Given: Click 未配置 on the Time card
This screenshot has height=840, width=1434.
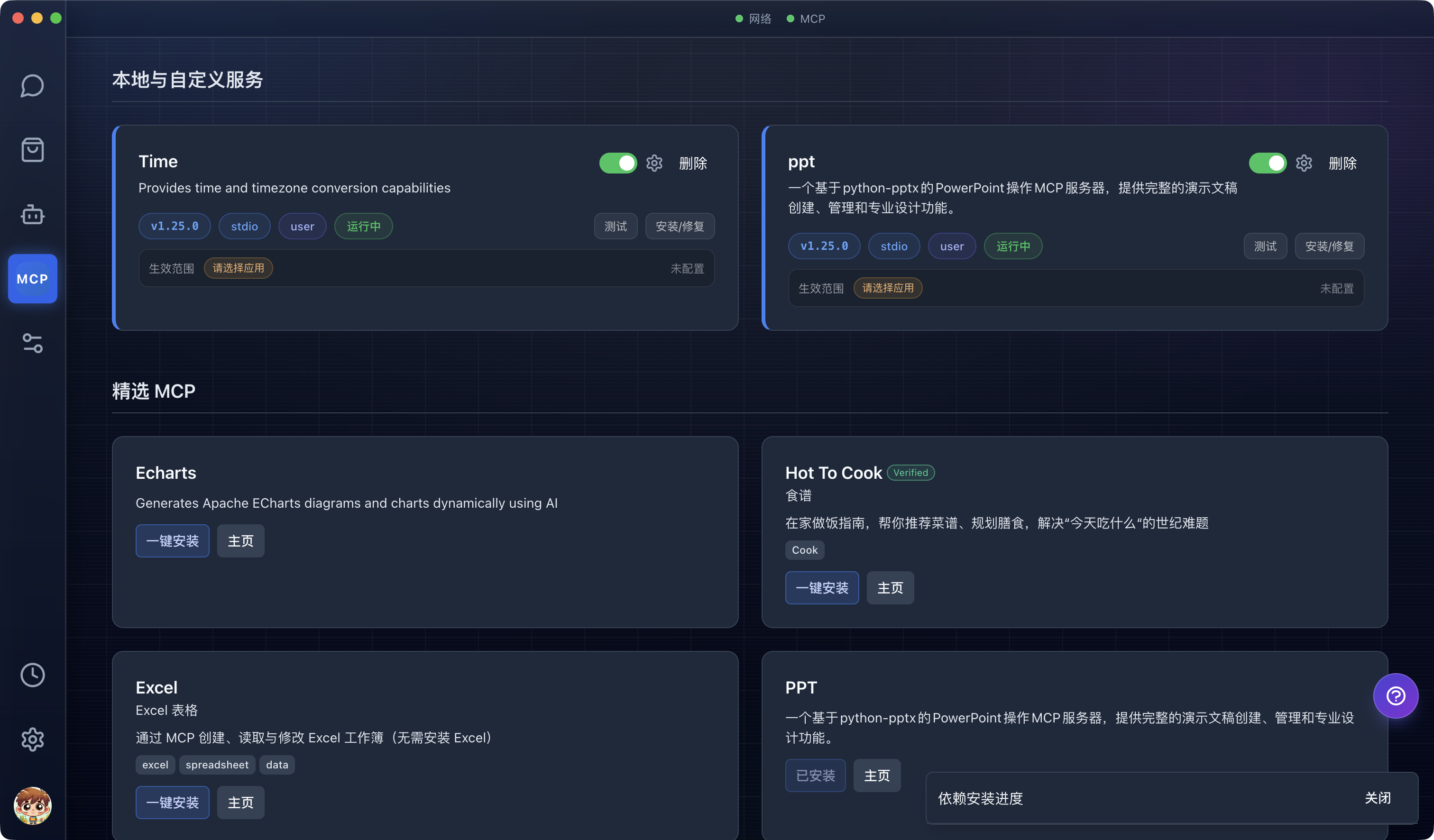Looking at the screenshot, I should [688, 268].
